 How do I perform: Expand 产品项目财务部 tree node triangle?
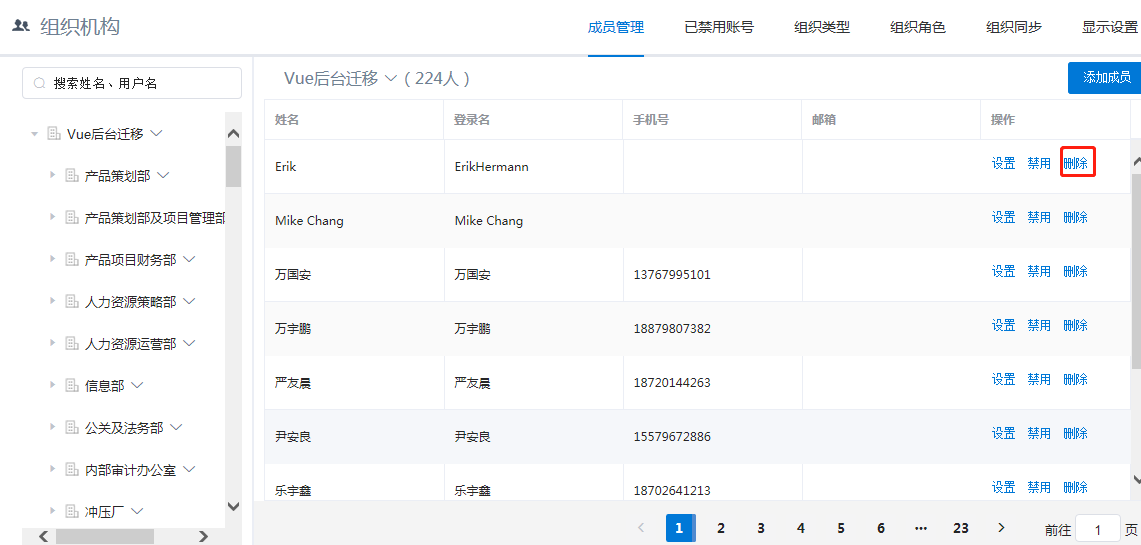coord(52,259)
